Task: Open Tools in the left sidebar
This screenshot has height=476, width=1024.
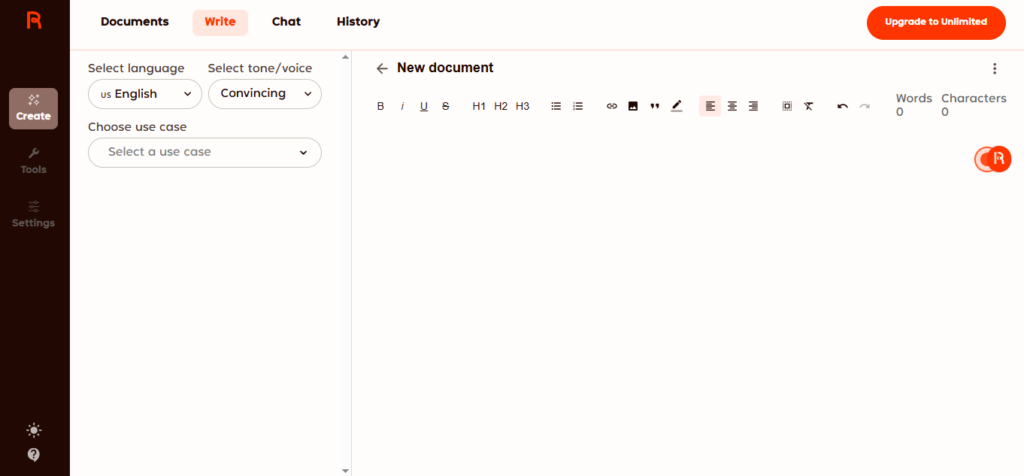Action: pyautogui.click(x=34, y=160)
